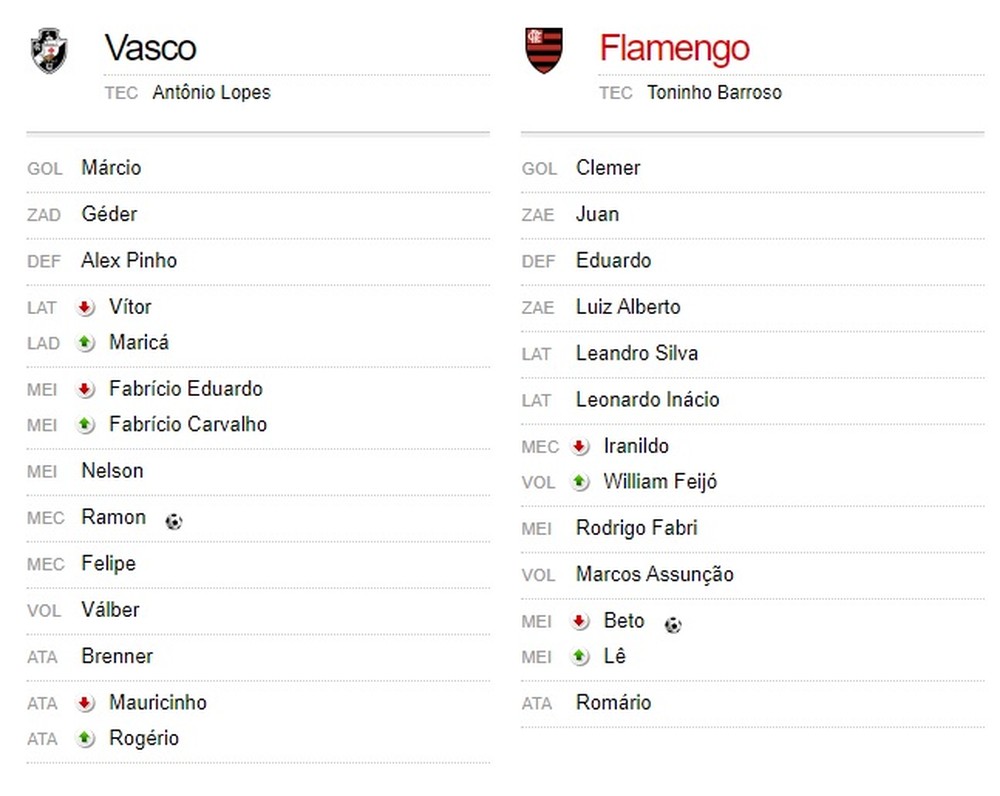Click the green arrow beside Rogério

click(86, 739)
